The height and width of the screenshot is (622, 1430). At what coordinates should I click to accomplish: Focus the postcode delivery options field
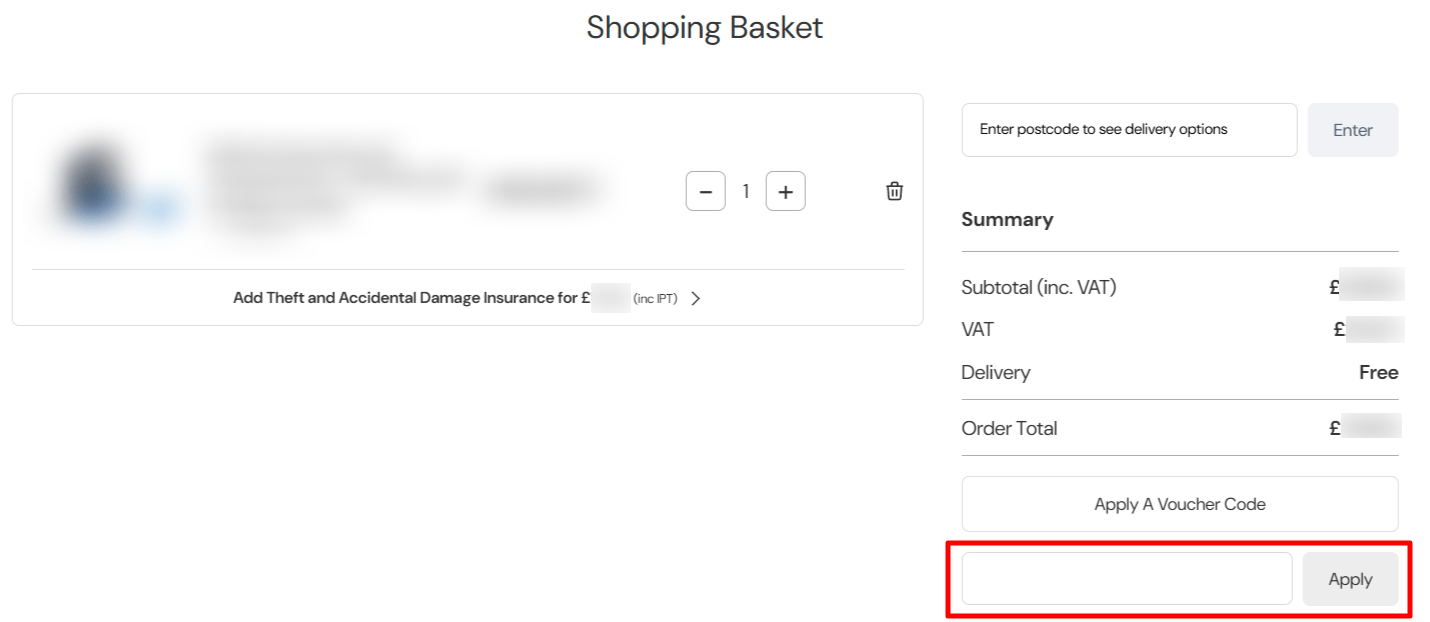point(1129,130)
